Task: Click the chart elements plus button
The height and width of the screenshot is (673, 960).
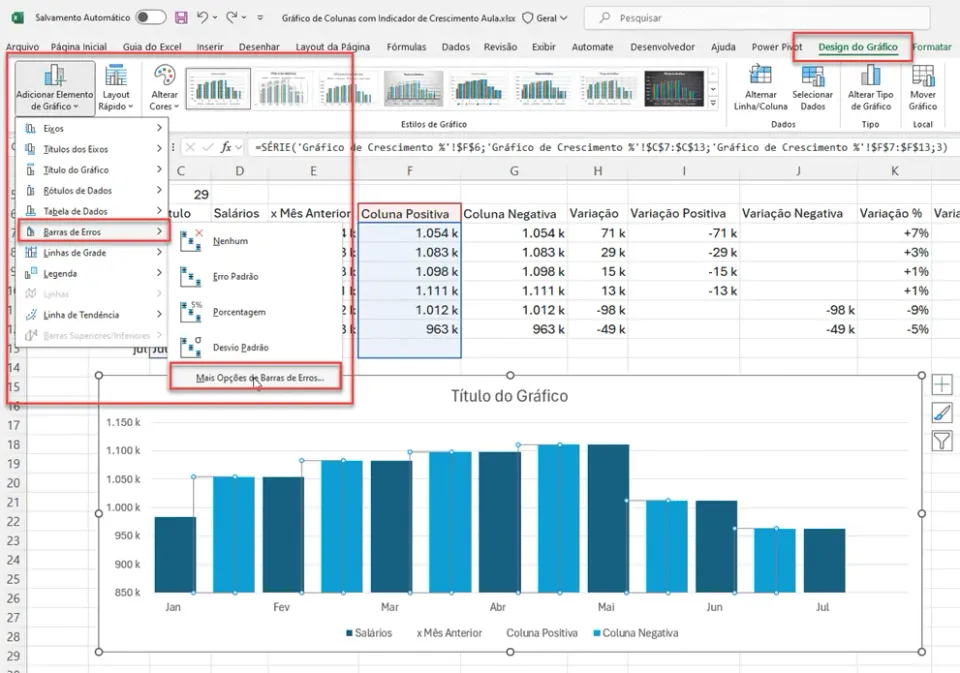Action: click(942, 385)
